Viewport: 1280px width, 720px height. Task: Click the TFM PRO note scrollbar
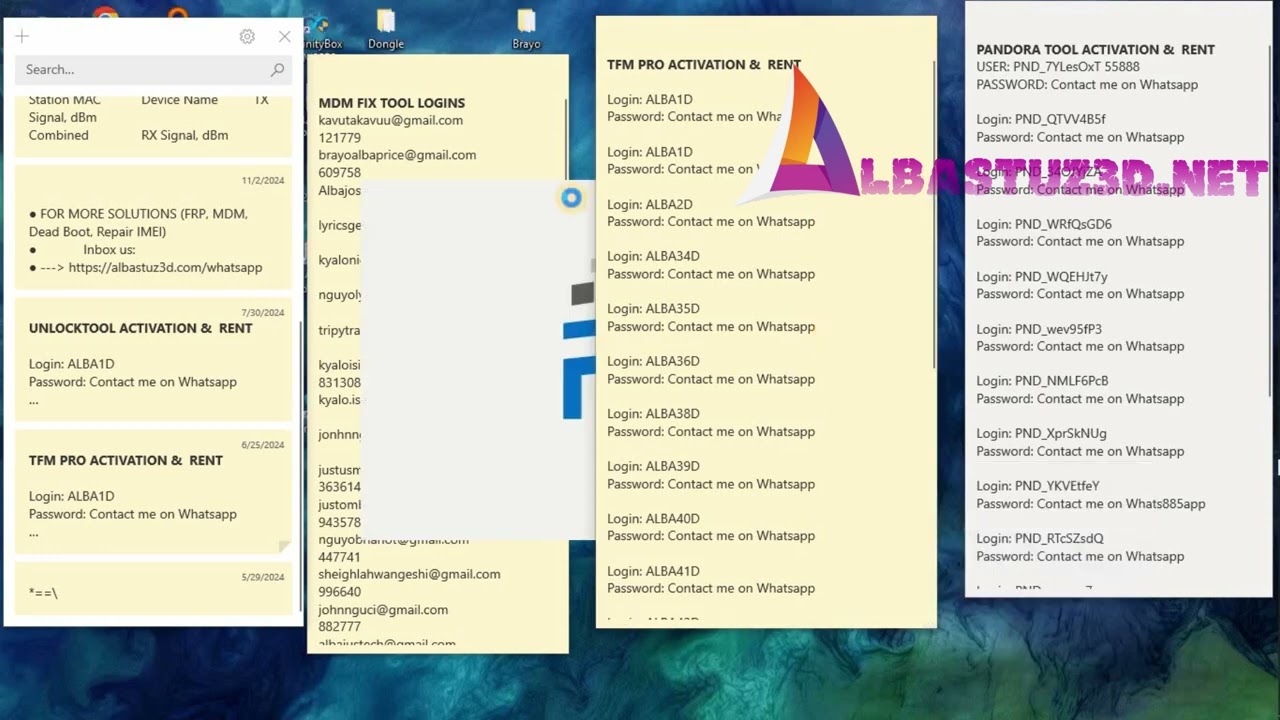(x=934, y=215)
